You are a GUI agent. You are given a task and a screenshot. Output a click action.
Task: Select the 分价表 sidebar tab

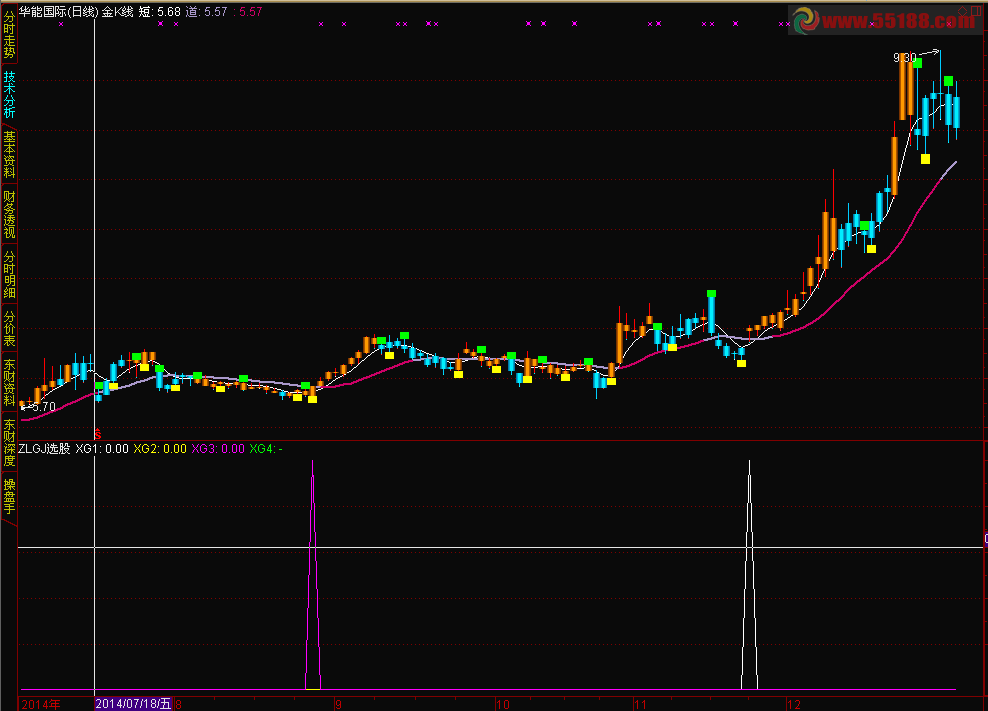(9, 328)
